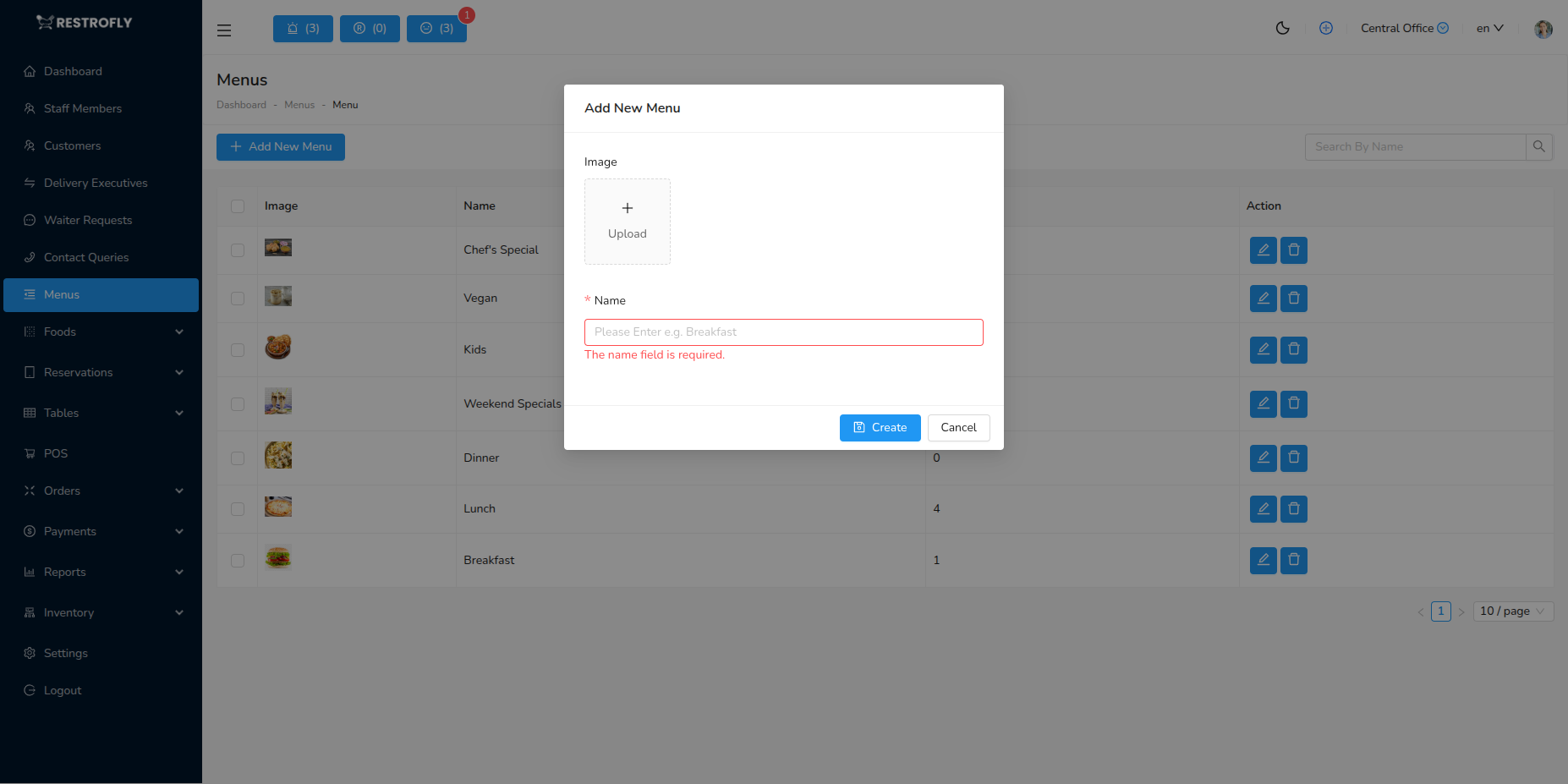This screenshot has width=1568, height=784.
Task: Collapse the sidebar via hamburger icon
Action: 223,30
